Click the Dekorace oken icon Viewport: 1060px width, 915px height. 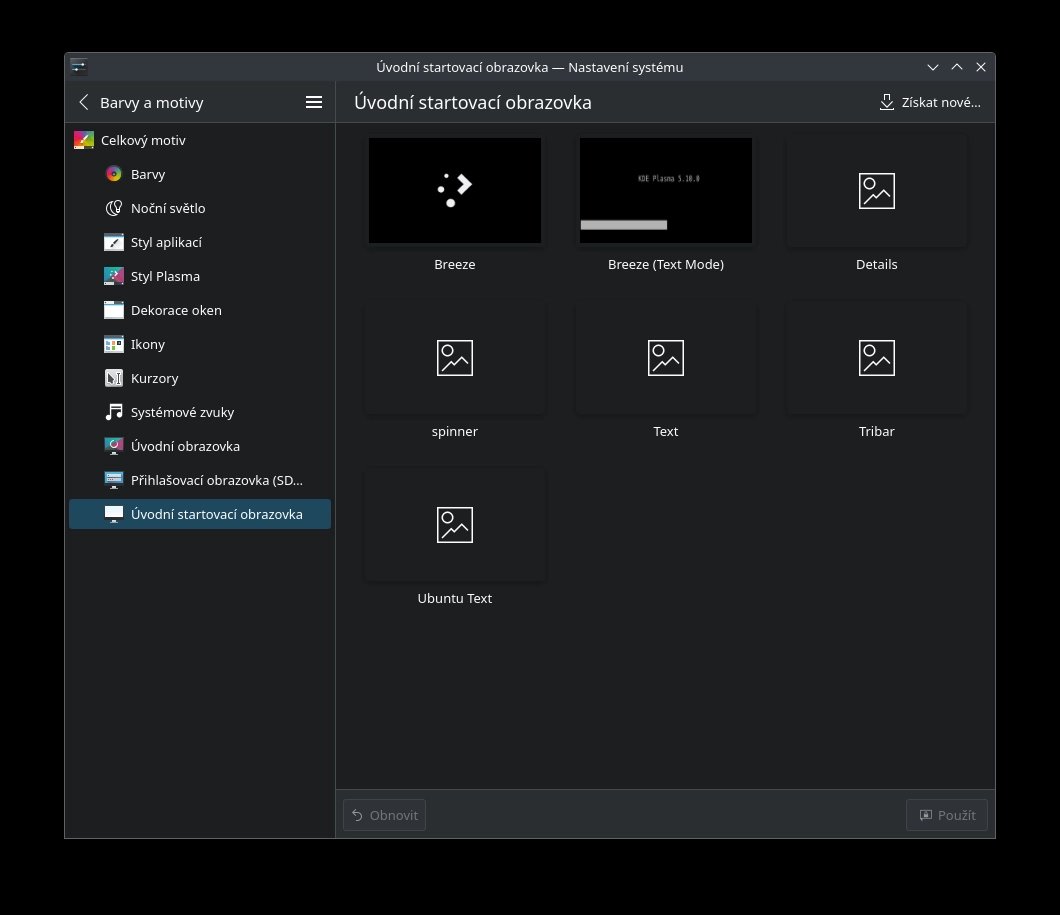pos(114,310)
